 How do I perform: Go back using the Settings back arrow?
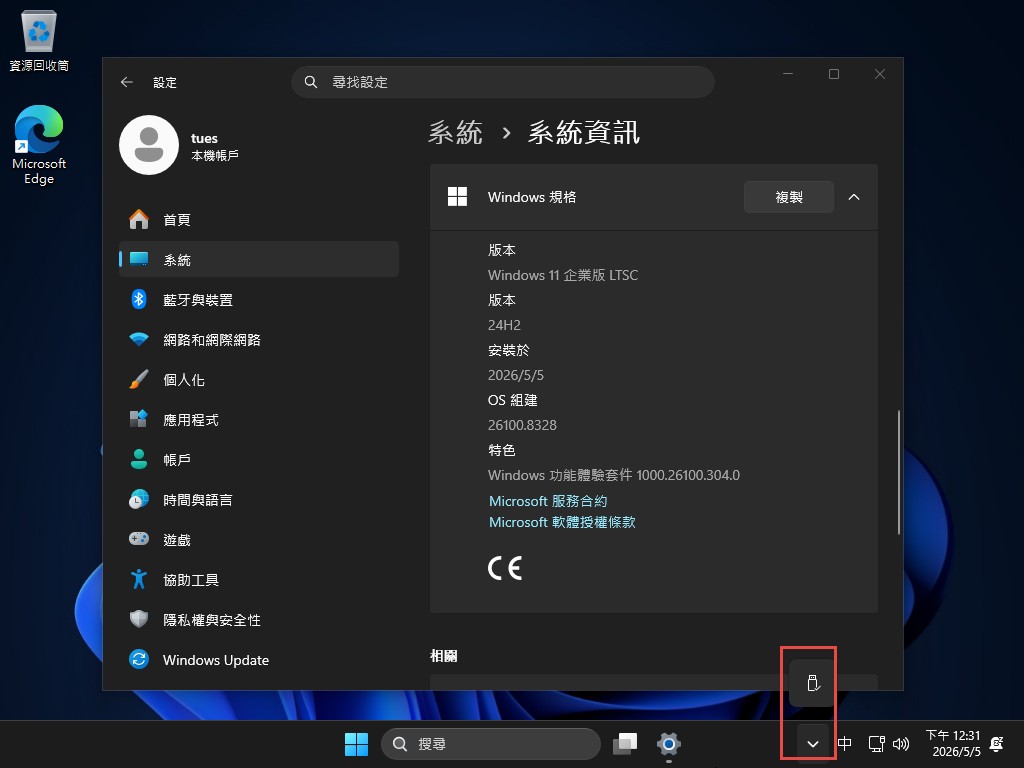coord(127,82)
